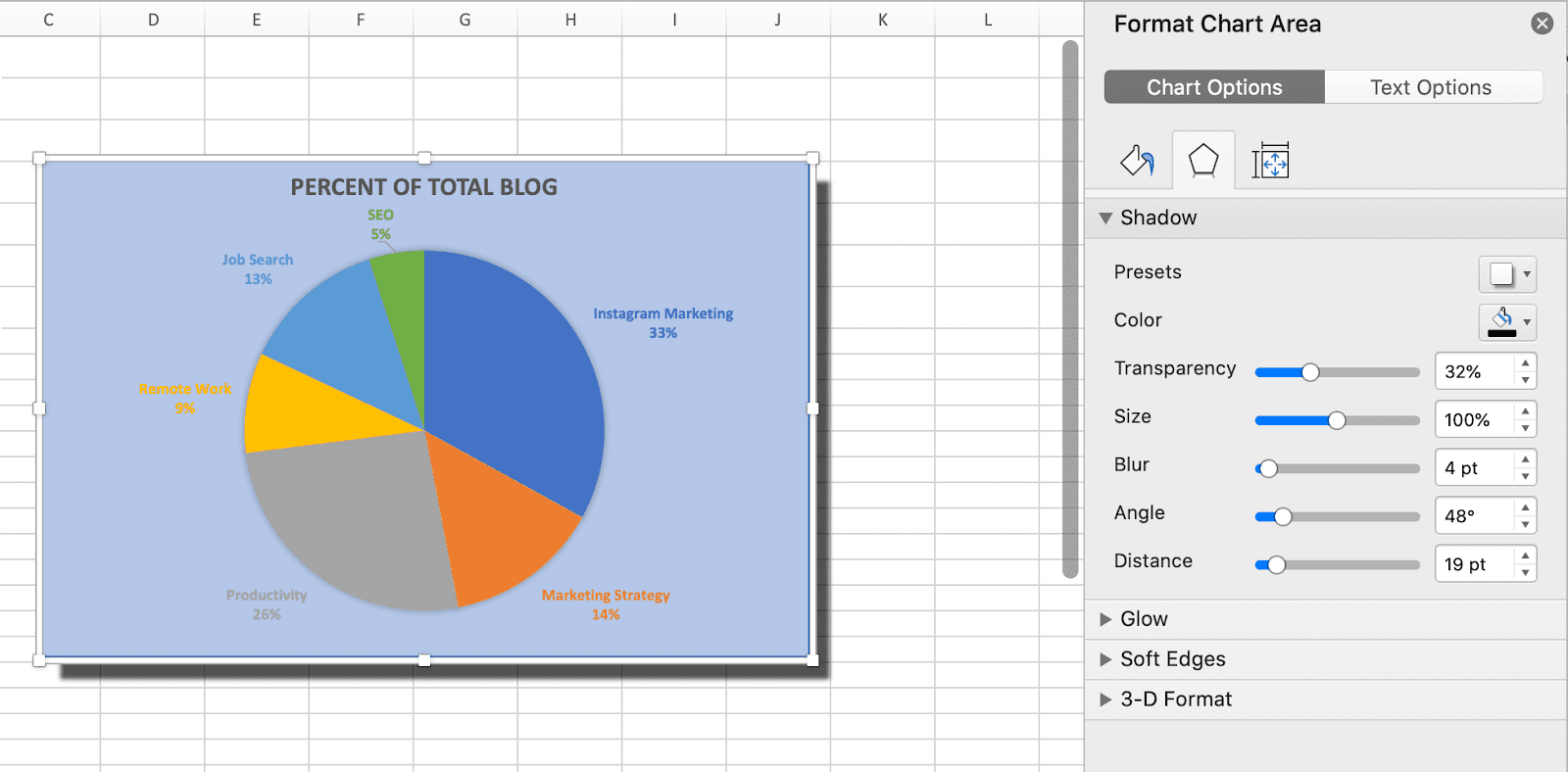Increase Distance with the up stepper arrow
Screen dimensions: 1568x772
point(1526,555)
